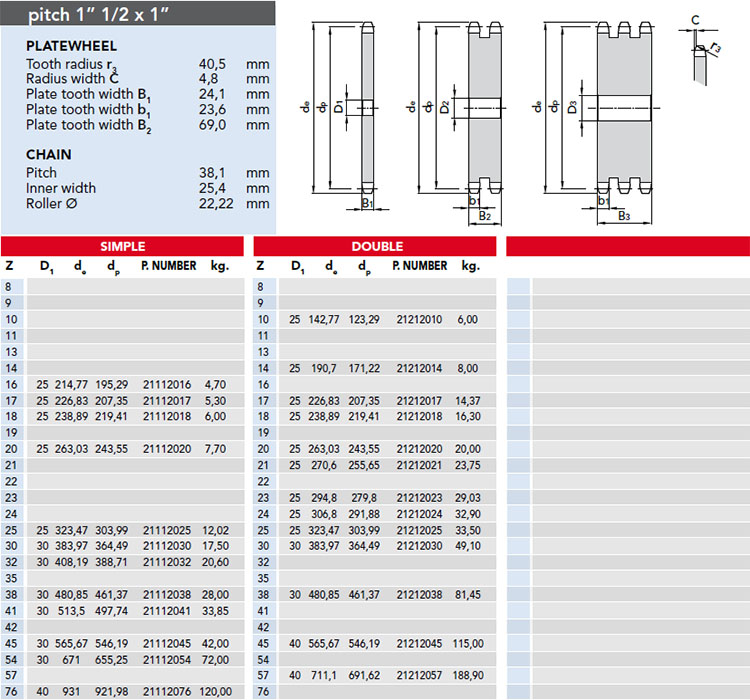Click the de value 142,77 in DOUBLE table
Image resolution: width=750 pixels, height=700 pixels.
(324, 319)
